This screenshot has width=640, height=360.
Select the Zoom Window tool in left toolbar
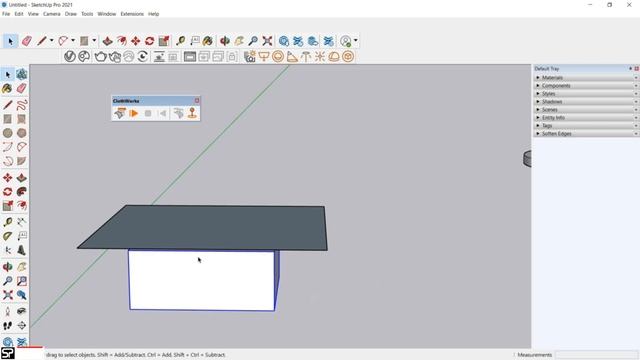click(22, 281)
